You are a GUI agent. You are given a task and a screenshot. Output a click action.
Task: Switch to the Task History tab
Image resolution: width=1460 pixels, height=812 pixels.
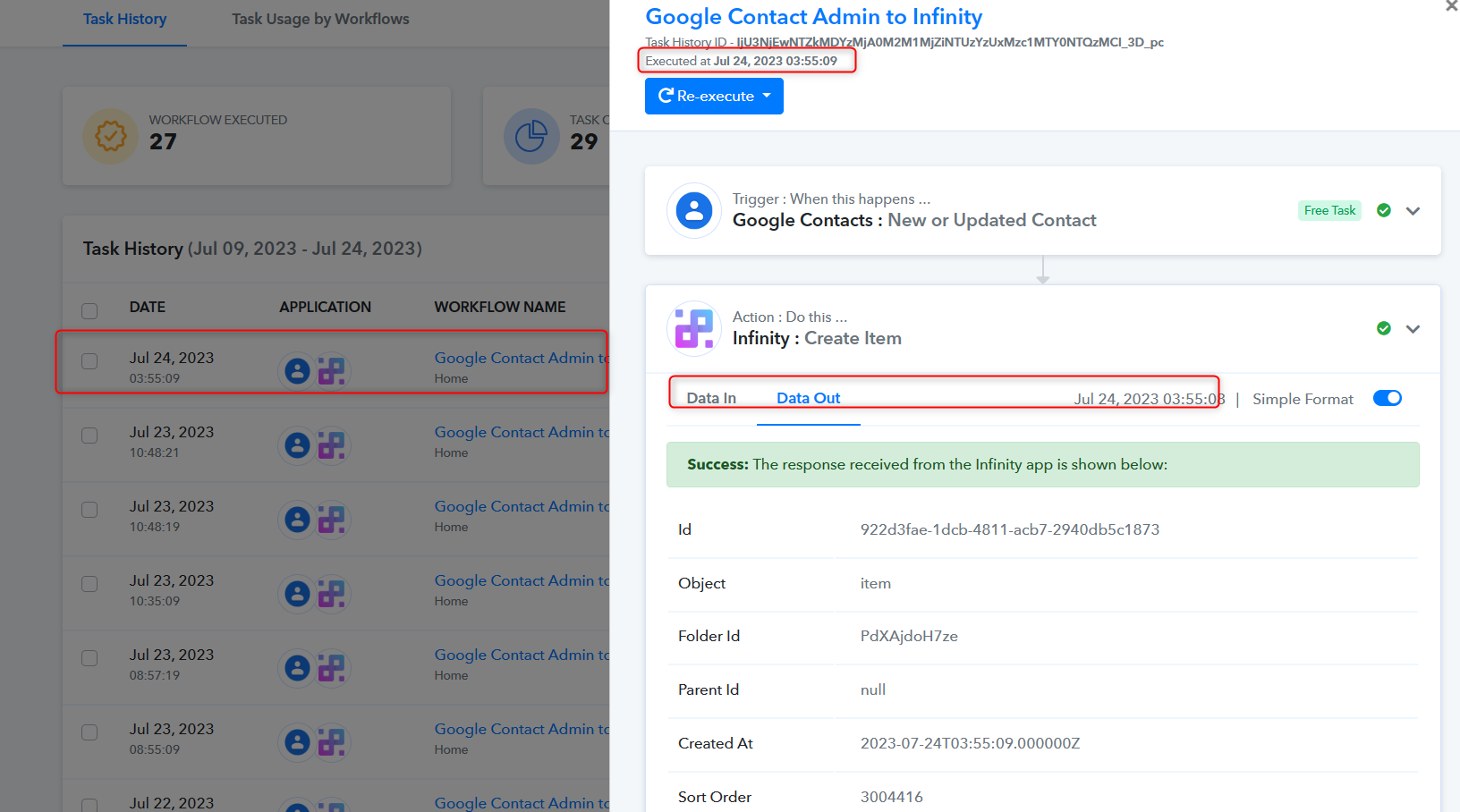(x=124, y=19)
